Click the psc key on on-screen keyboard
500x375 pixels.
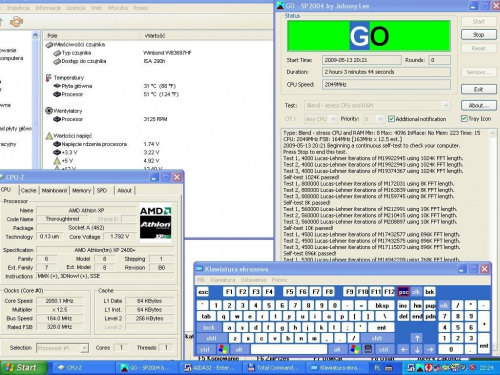tap(403, 292)
